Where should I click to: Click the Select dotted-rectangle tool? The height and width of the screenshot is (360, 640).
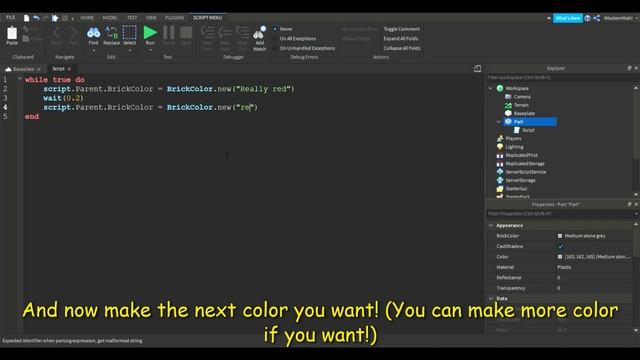tap(129, 33)
